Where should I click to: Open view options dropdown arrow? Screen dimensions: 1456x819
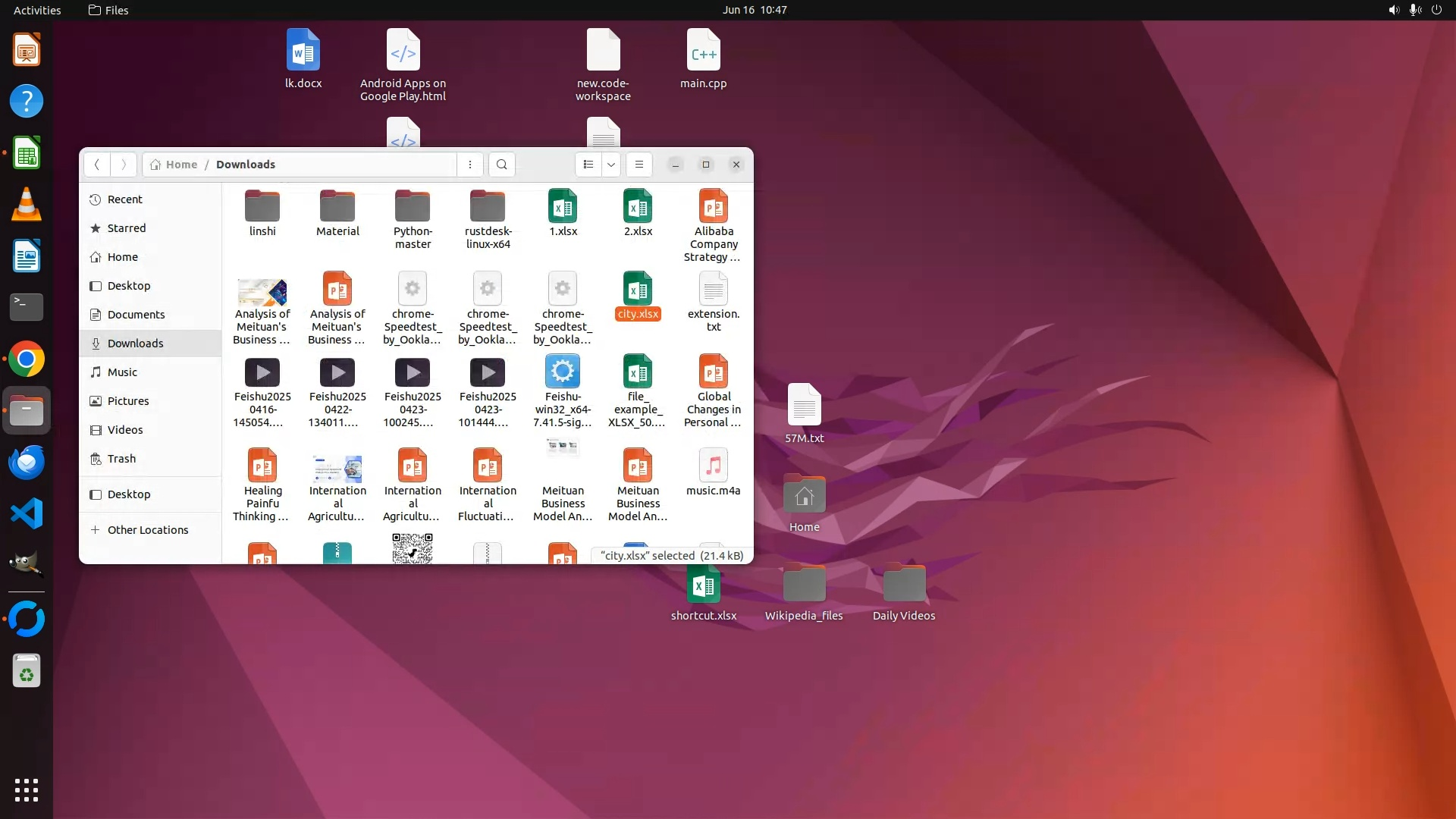coord(611,165)
